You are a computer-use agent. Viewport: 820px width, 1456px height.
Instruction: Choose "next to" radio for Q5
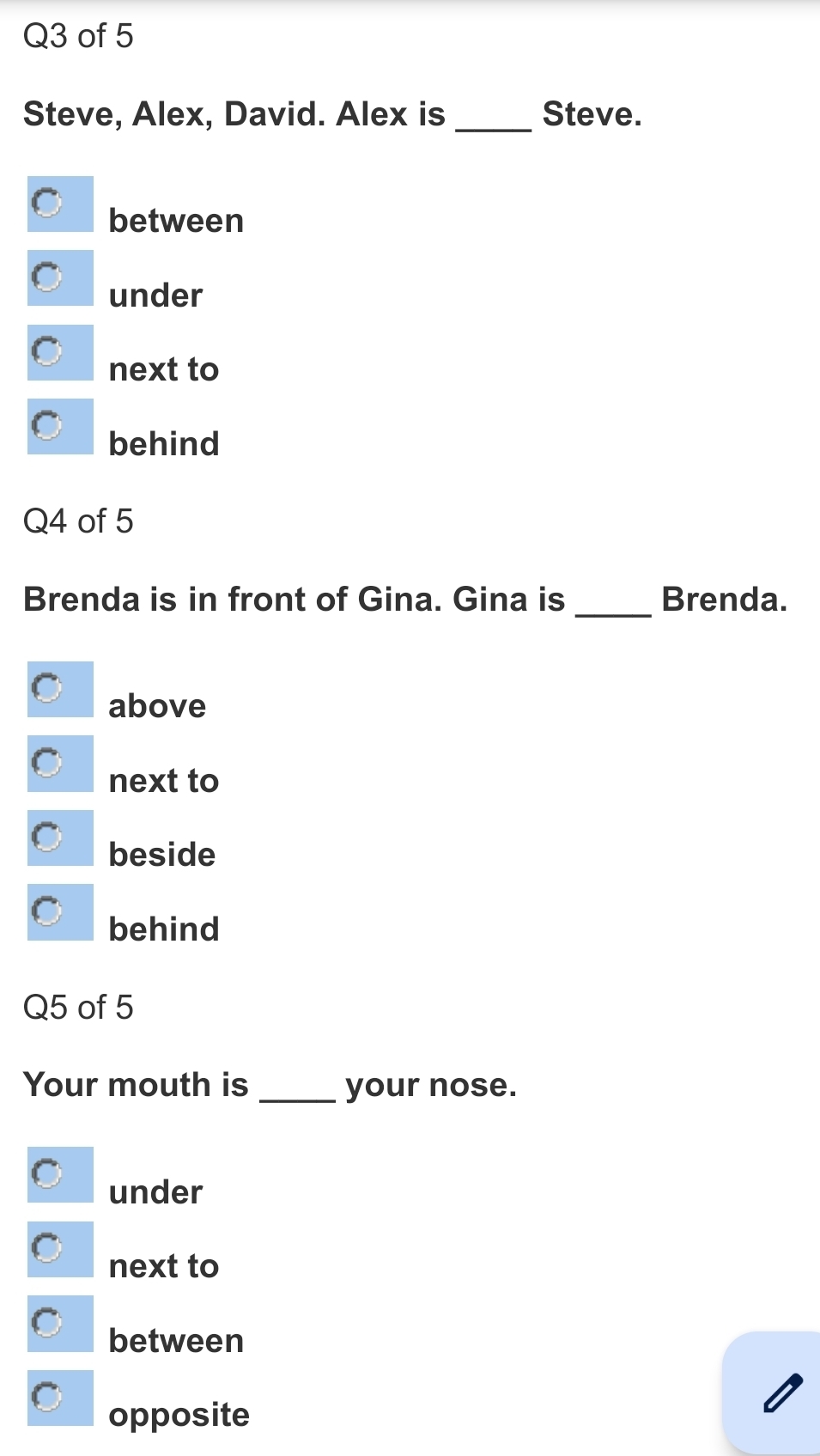point(47,1248)
